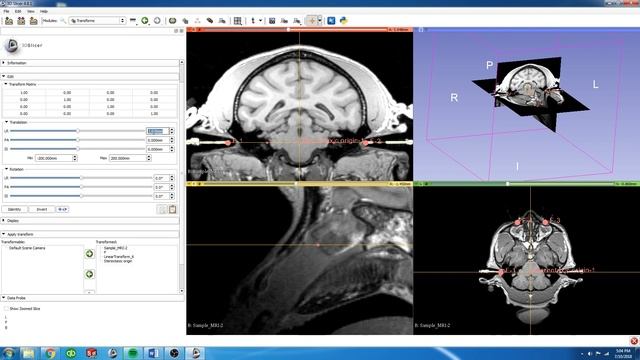The height and width of the screenshot is (360, 640).
Task: Click the upper green transform arrow button
Action: pyautogui.click(x=89, y=254)
